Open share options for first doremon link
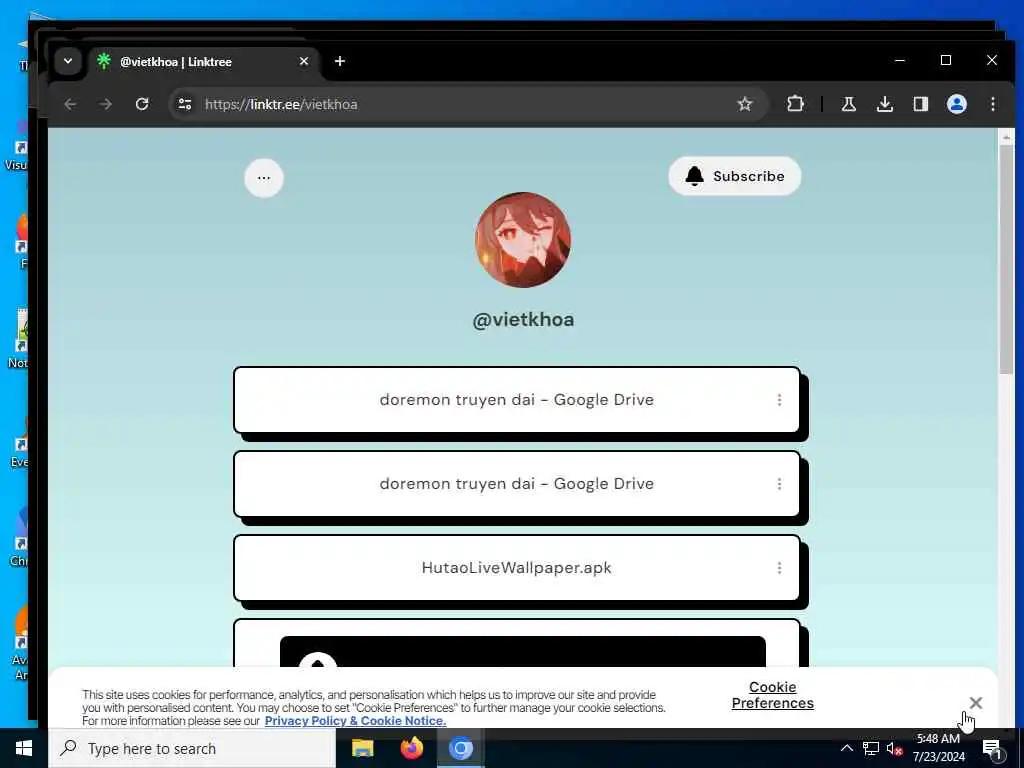This screenshot has width=1024, height=768. (779, 400)
